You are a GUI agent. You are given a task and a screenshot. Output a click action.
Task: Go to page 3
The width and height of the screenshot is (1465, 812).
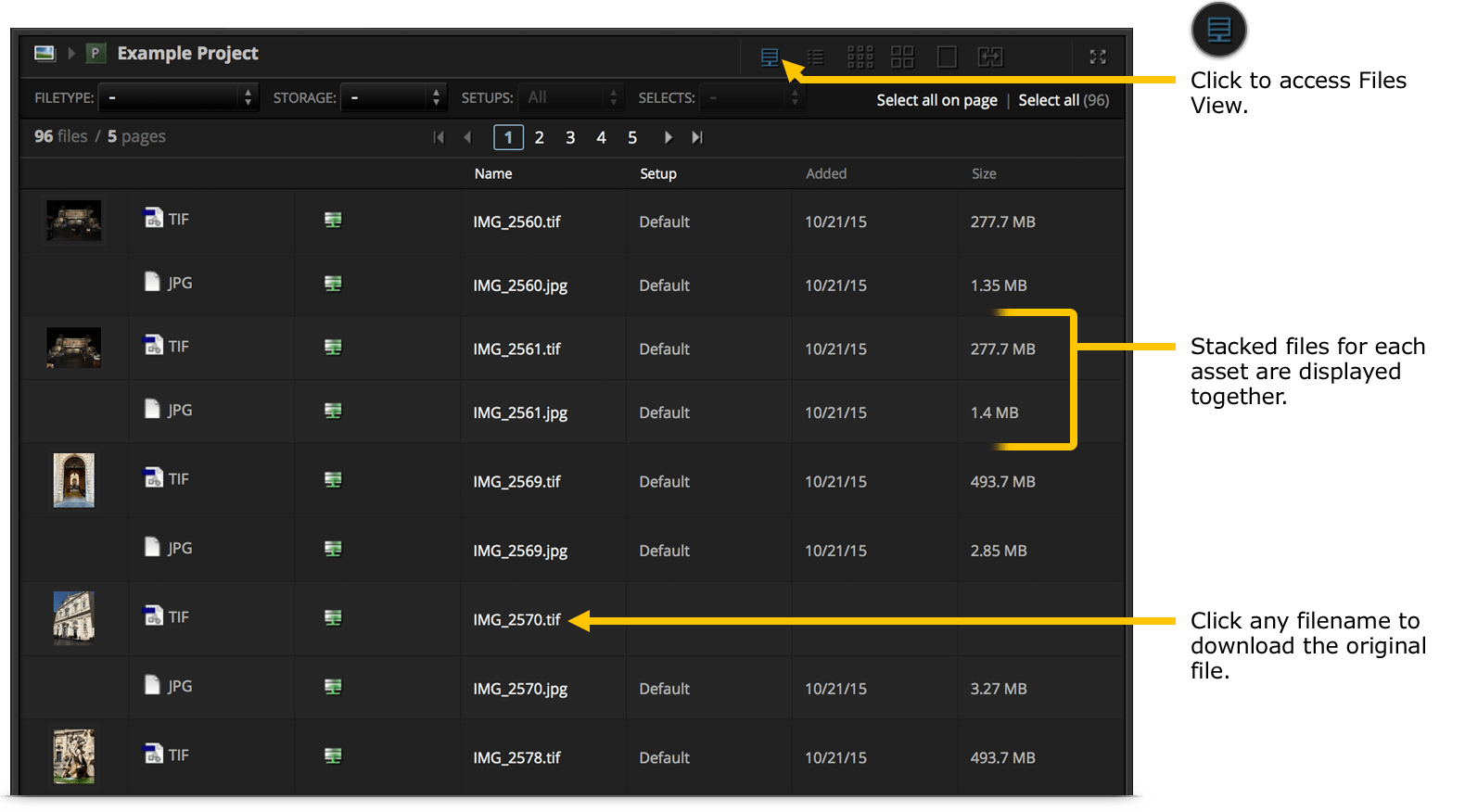(570, 137)
